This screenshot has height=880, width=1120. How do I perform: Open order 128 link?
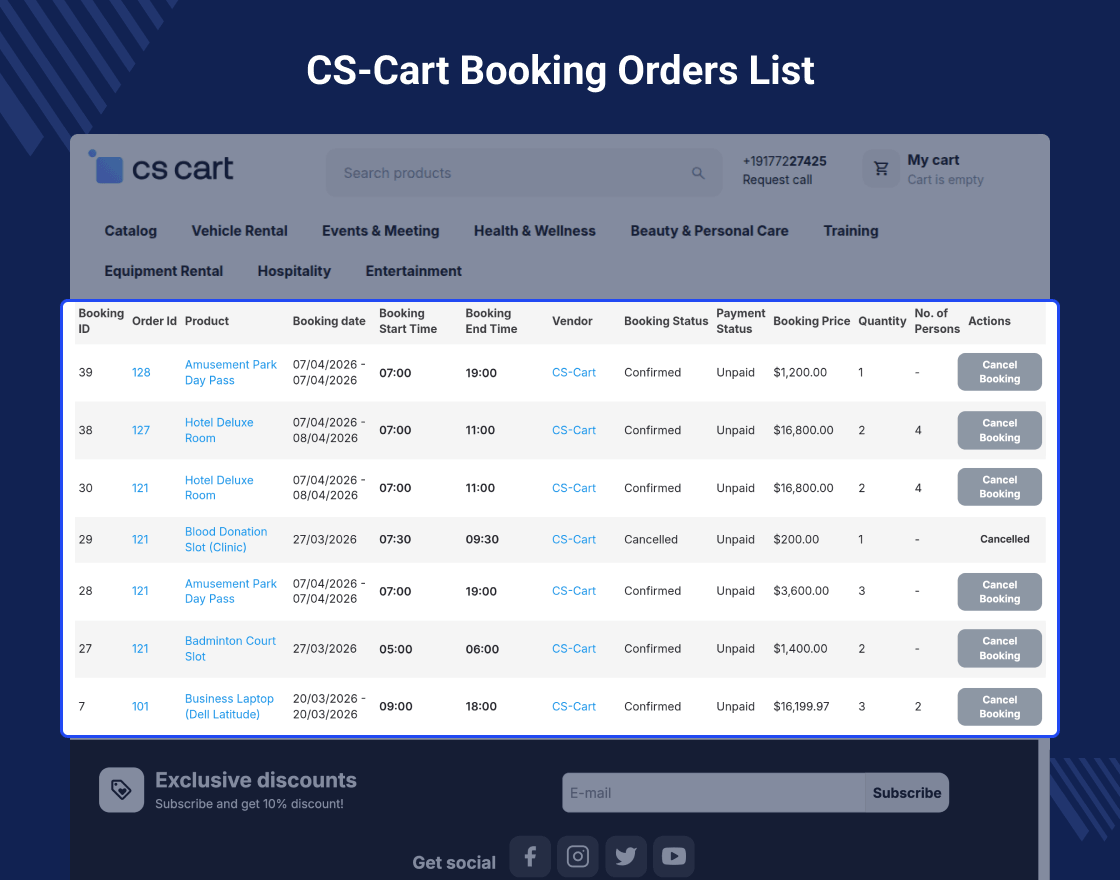click(x=141, y=372)
